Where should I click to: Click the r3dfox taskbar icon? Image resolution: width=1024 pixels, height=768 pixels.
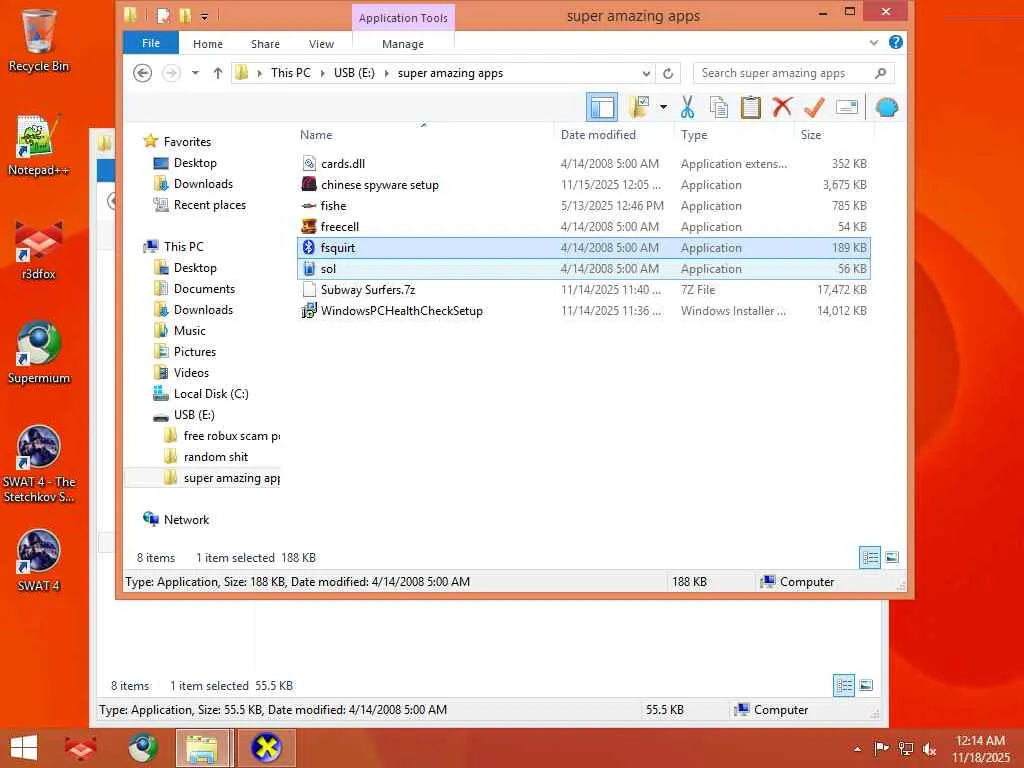[x=80, y=748]
